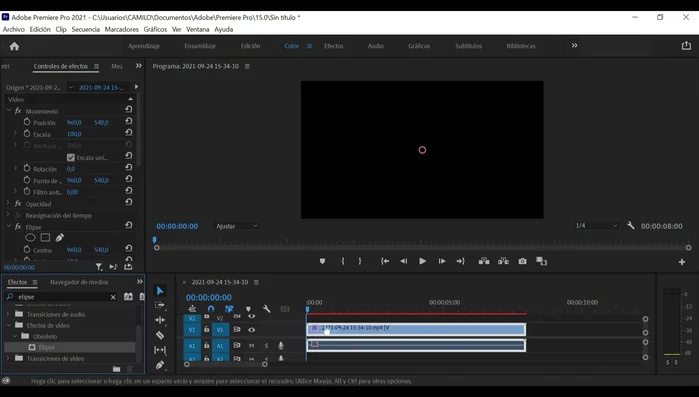
Task: Click the Extract button in program monitor
Action: [503, 261]
